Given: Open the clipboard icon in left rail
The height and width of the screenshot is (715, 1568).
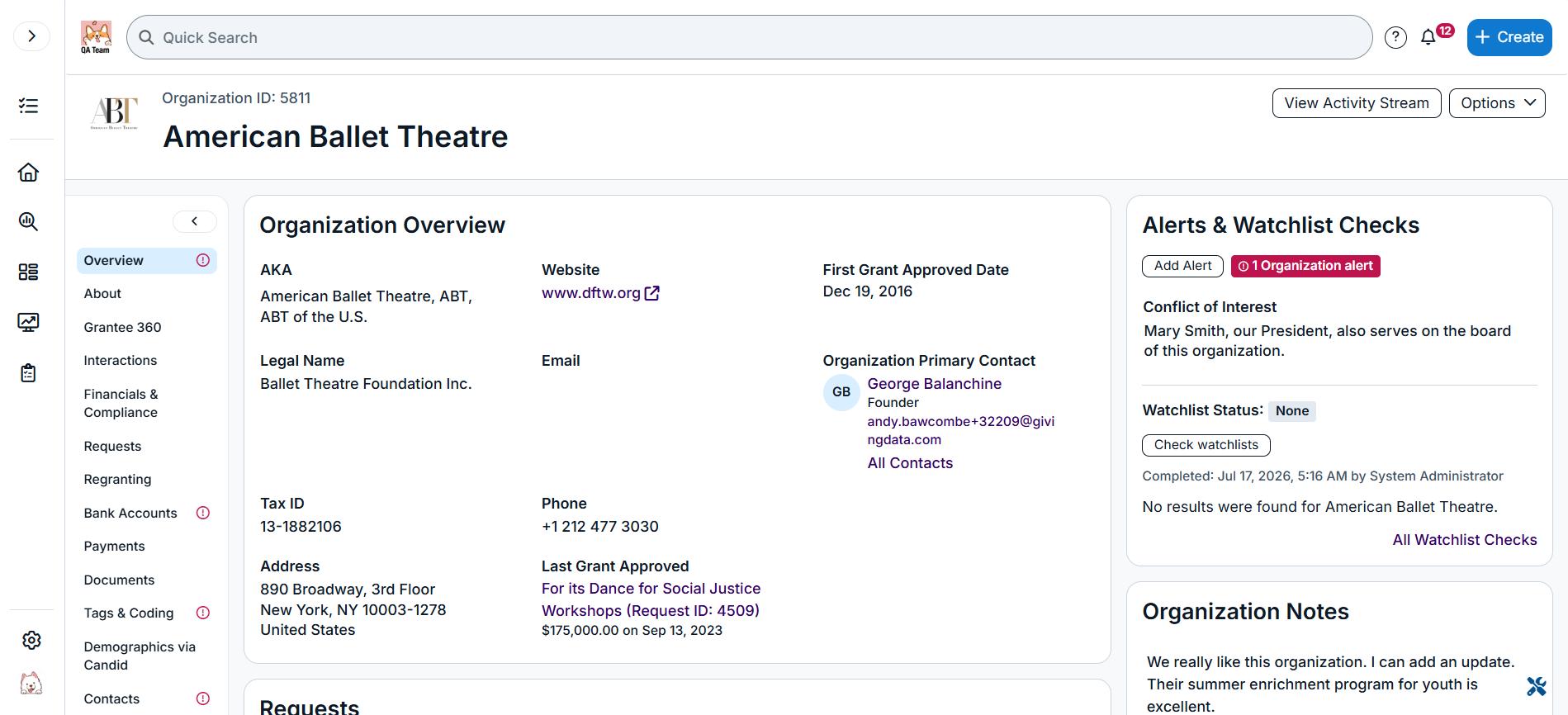Looking at the screenshot, I should (29, 373).
